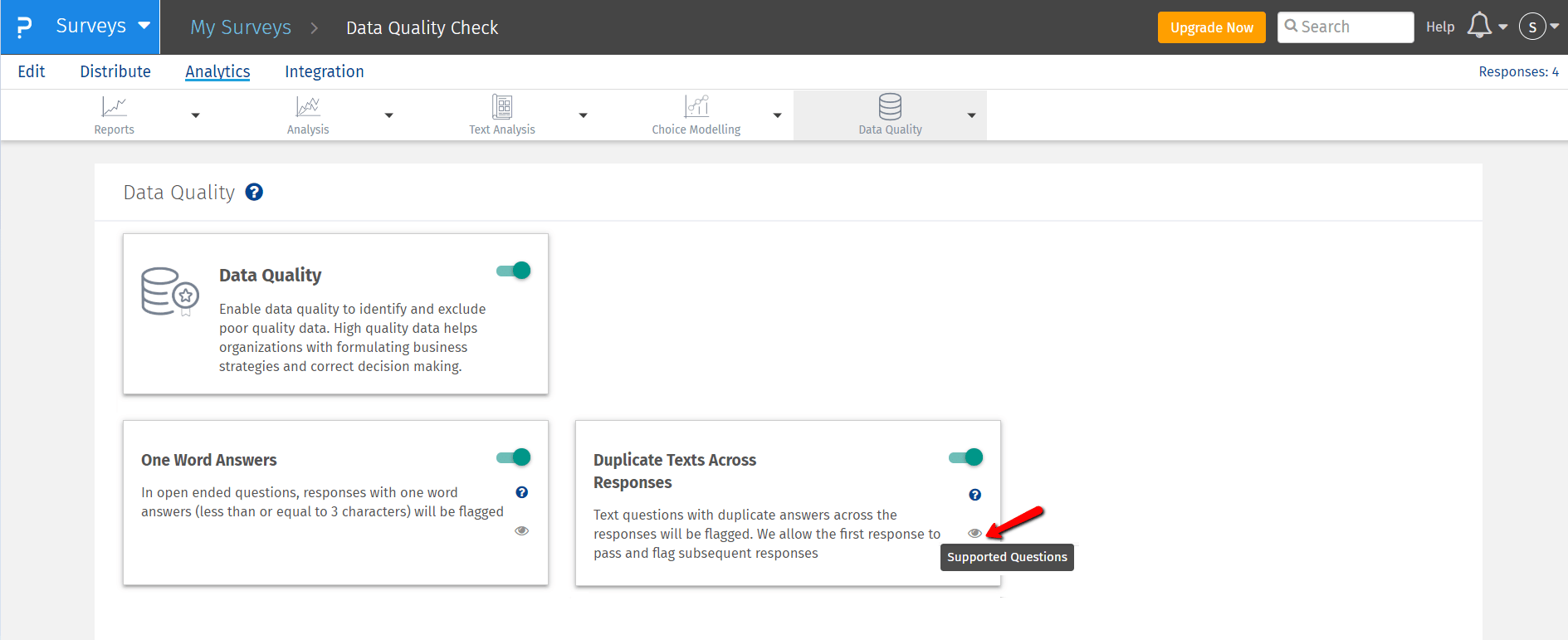Screen dimensions: 1568x640
Task: Click help icon in Duplicate Texts card
Action: (975, 495)
